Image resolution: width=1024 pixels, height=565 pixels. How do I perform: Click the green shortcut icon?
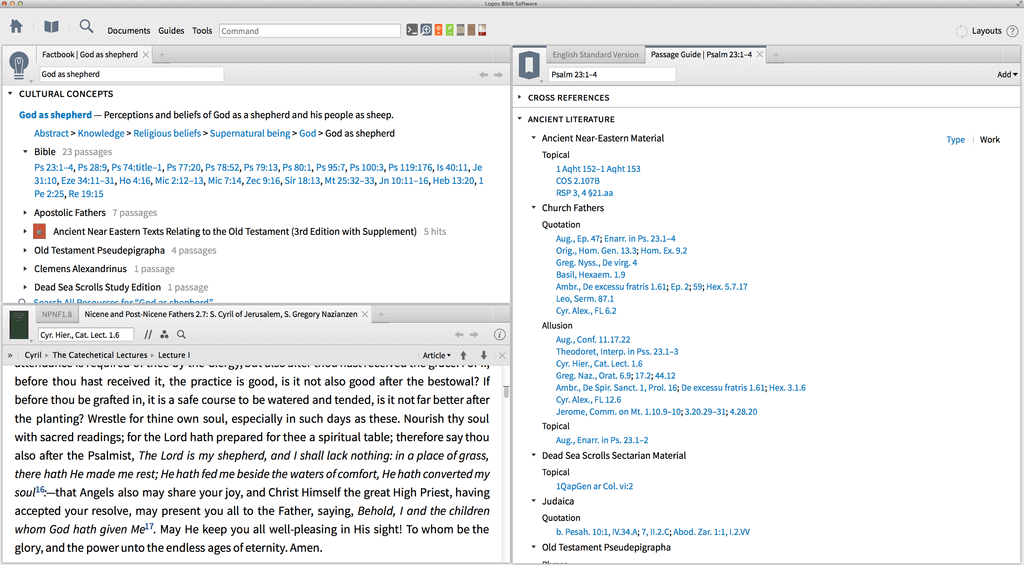pos(449,30)
